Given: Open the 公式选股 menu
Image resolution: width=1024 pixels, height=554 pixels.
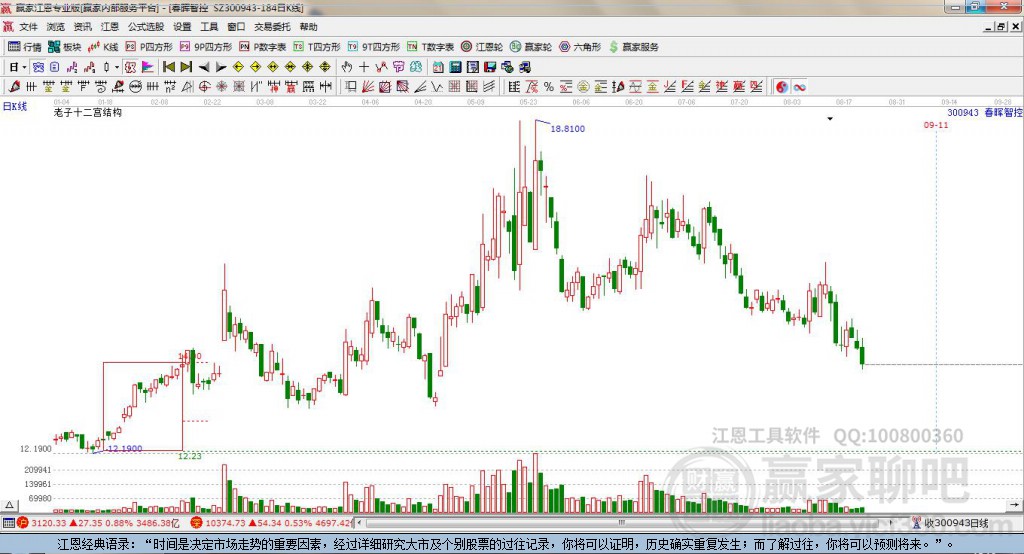Looking at the screenshot, I should tap(144, 27).
